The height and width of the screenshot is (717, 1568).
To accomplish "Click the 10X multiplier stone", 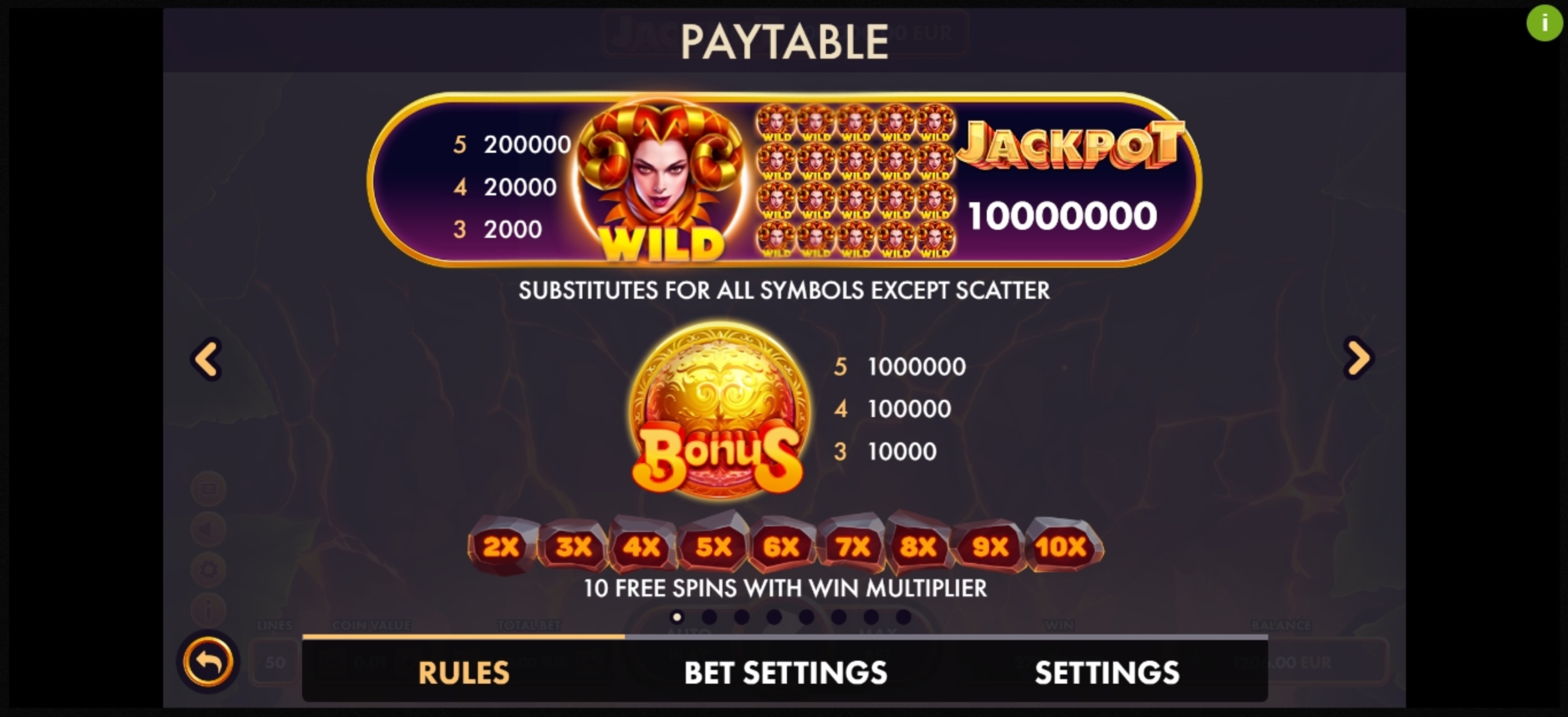I will coord(1063,546).
